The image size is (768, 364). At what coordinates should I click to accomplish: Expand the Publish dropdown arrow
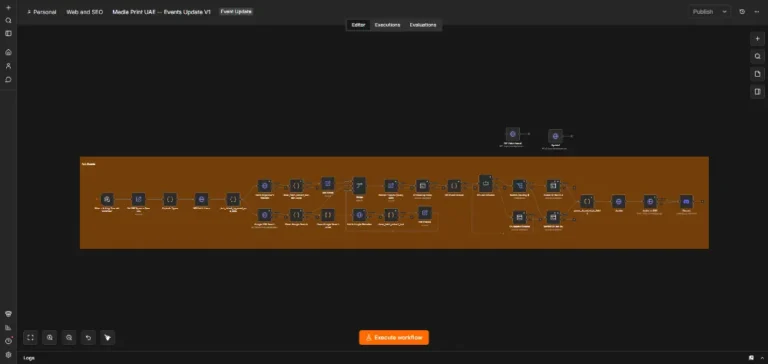(724, 12)
